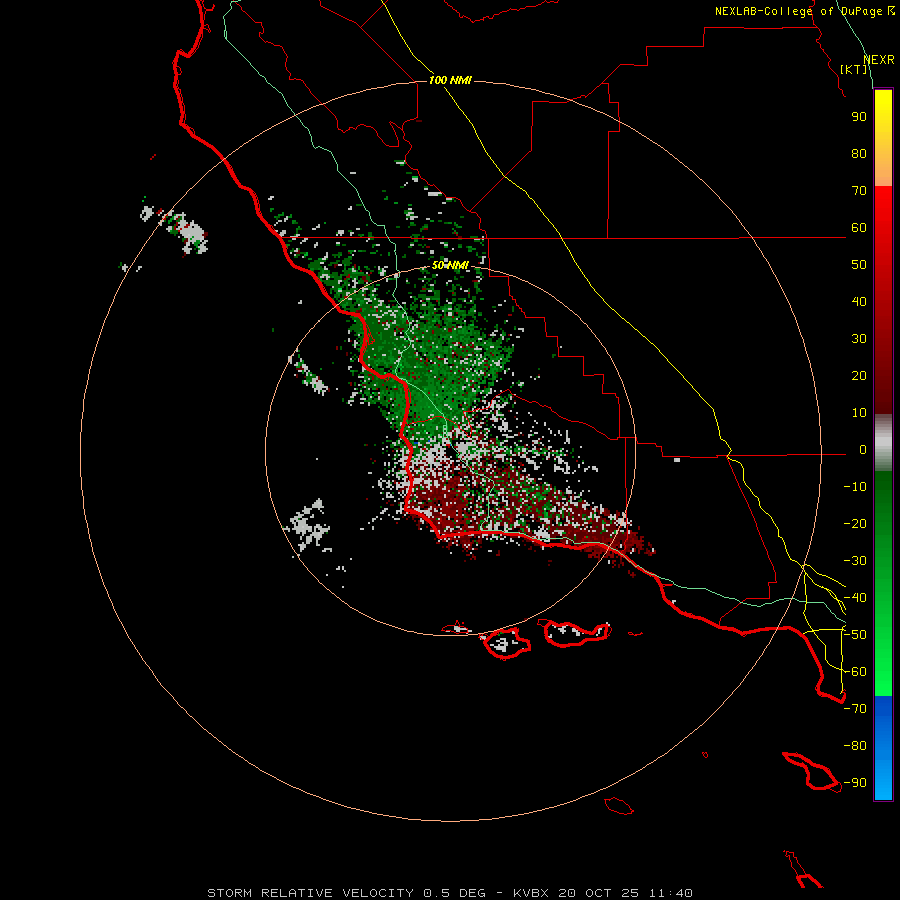
Task: Click the 20 value on velocity scale
Action: tap(859, 376)
